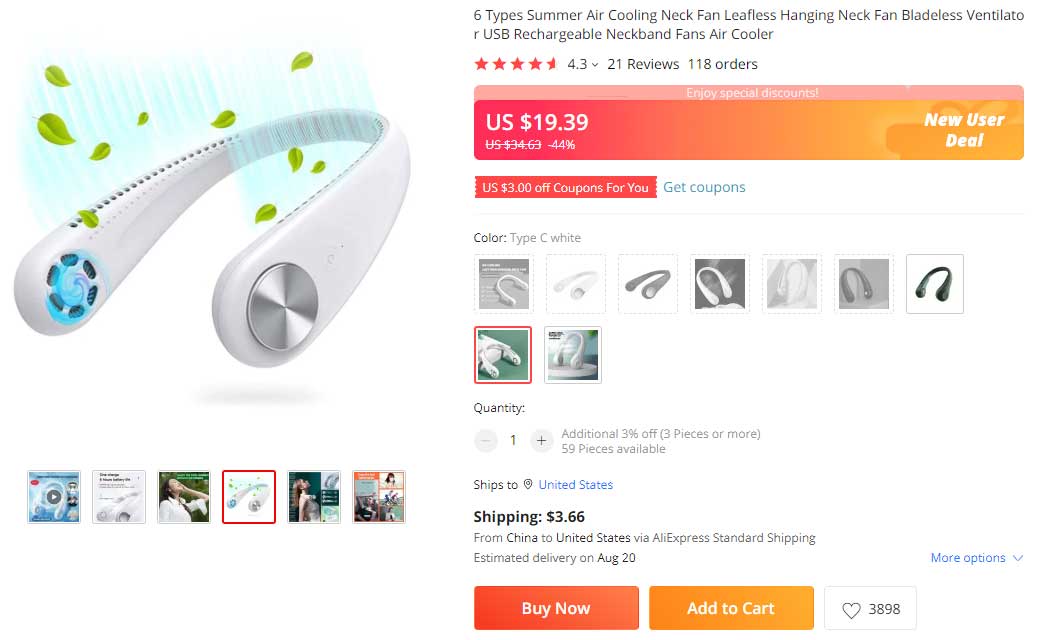Screen dimensions: 1042x640
Task: Click the New User Deal banner
Action: (963, 130)
